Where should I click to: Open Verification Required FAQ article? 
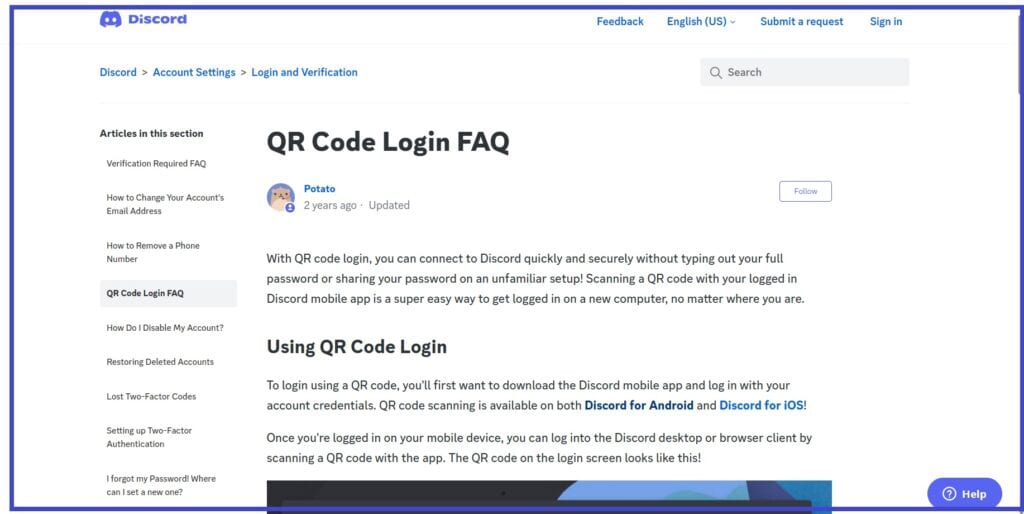(156, 164)
